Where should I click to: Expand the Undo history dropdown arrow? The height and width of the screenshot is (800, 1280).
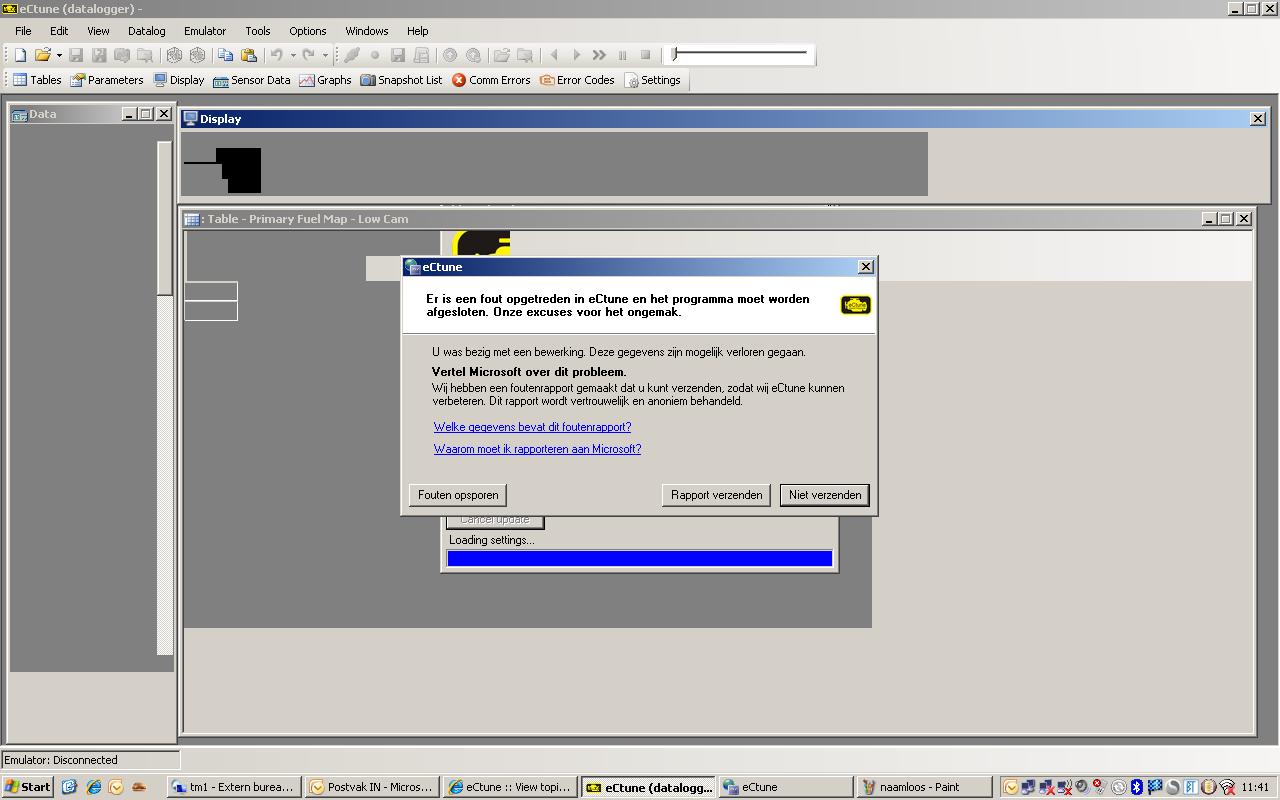click(293, 56)
